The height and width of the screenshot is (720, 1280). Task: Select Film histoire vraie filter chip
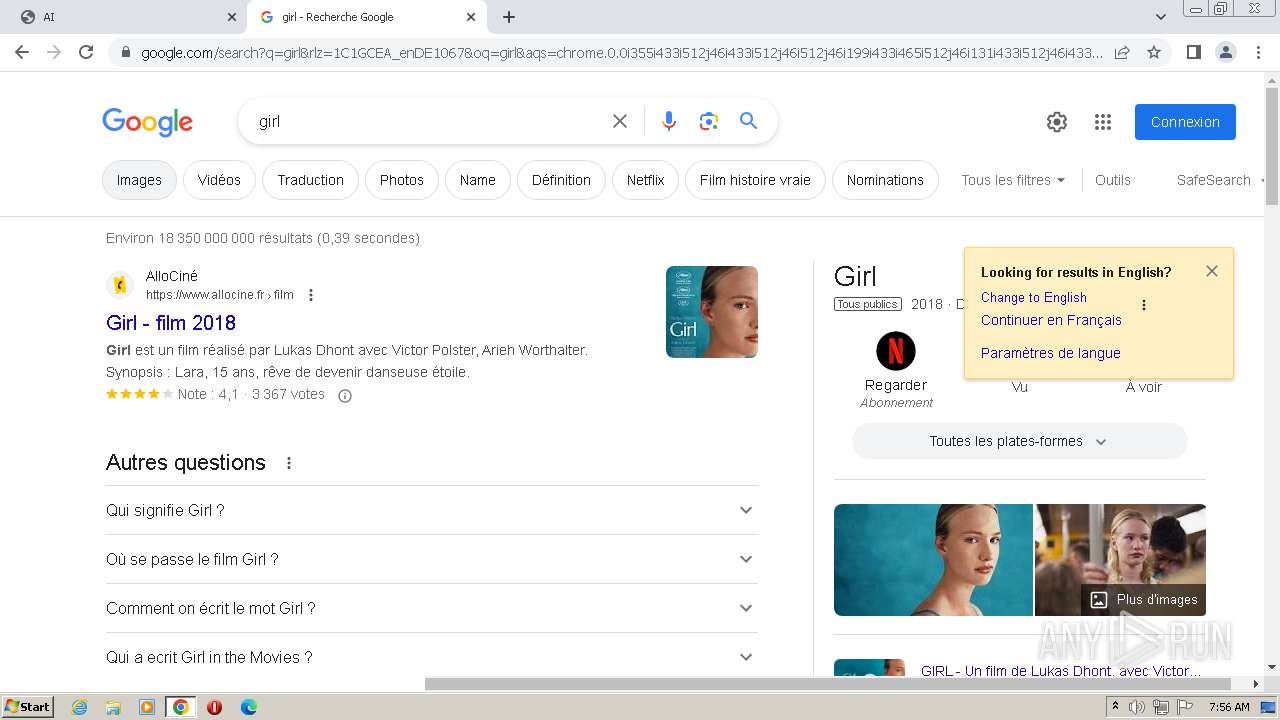coord(755,180)
